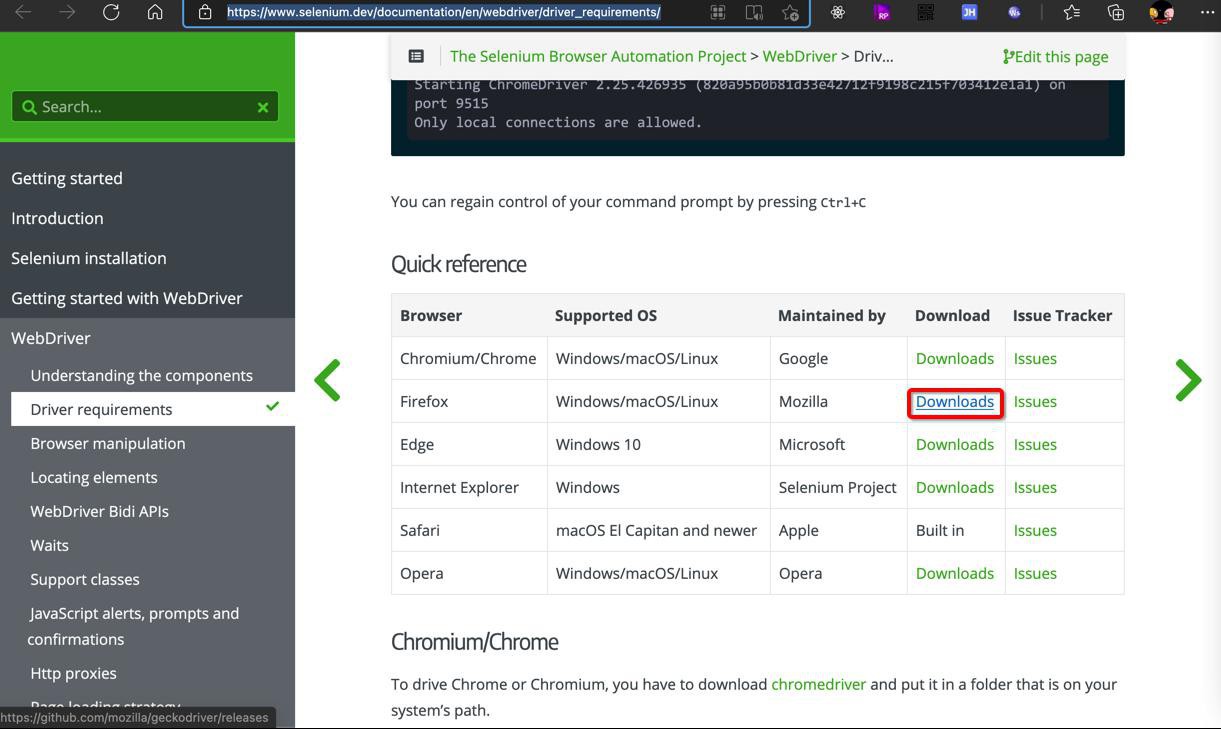Open the Collections icon

tap(1116, 12)
